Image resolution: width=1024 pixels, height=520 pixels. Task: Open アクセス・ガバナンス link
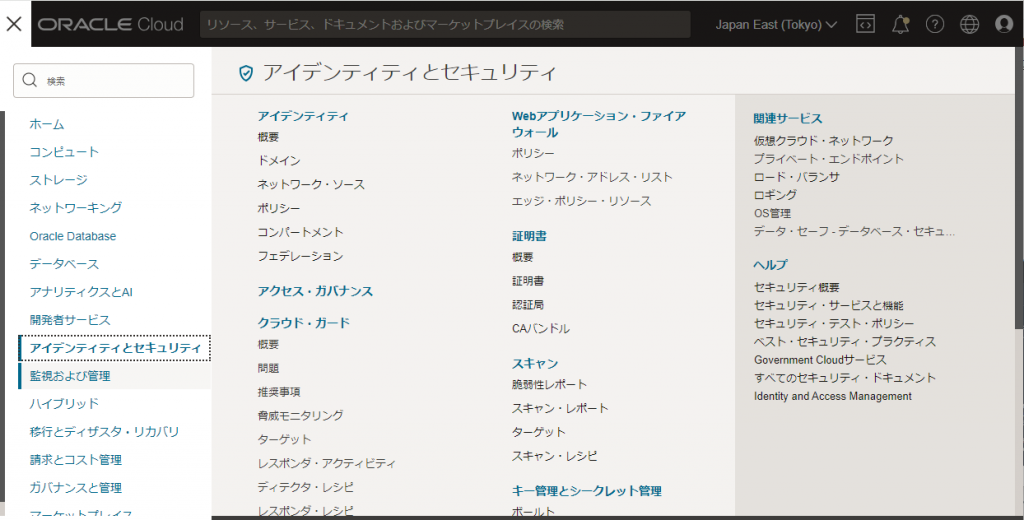315,291
